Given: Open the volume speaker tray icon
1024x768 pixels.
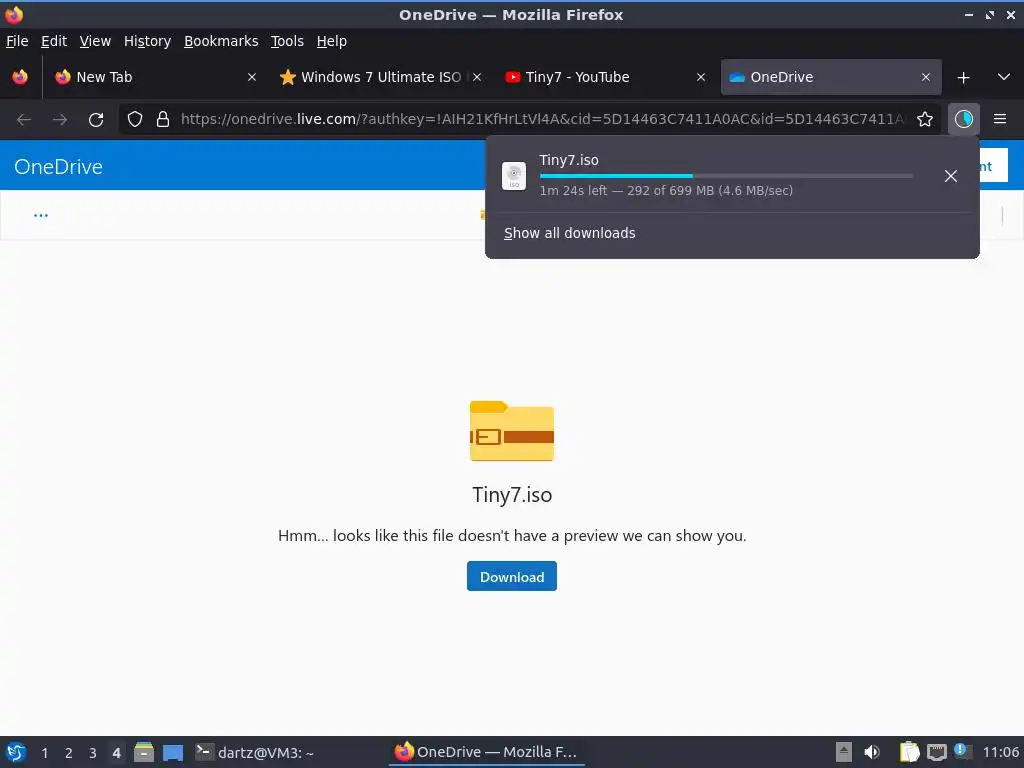Looking at the screenshot, I should (x=872, y=752).
